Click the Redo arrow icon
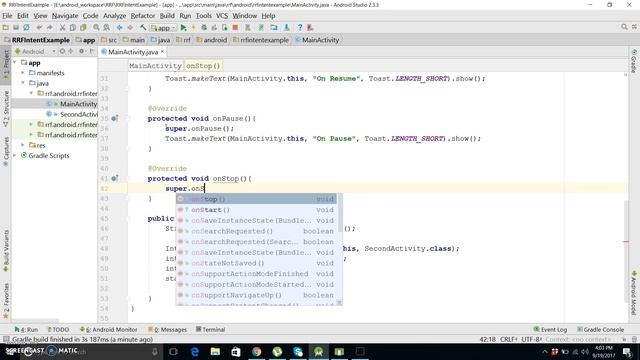Viewport: 640px width, 360px height. tap(49, 28)
